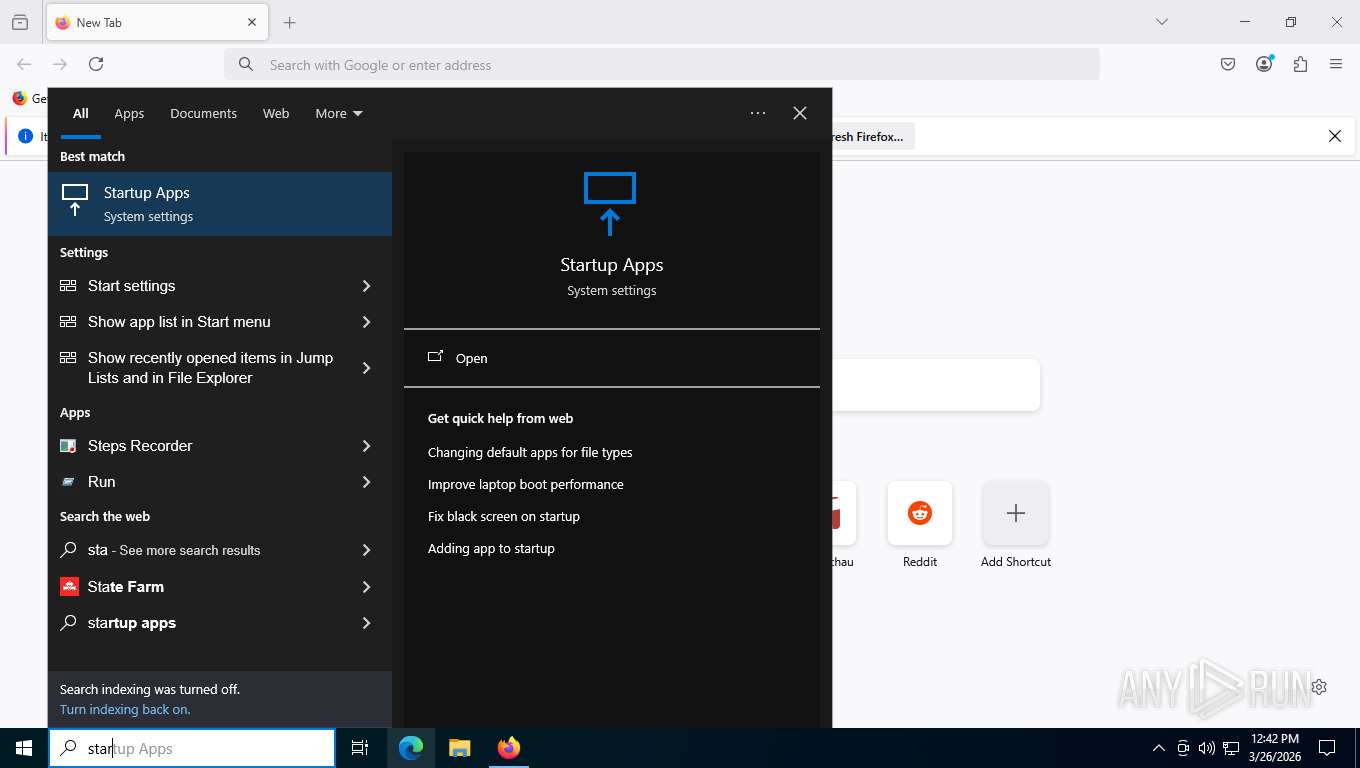
Task: Open Firefox application menu
Action: pyautogui.click(x=1336, y=64)
